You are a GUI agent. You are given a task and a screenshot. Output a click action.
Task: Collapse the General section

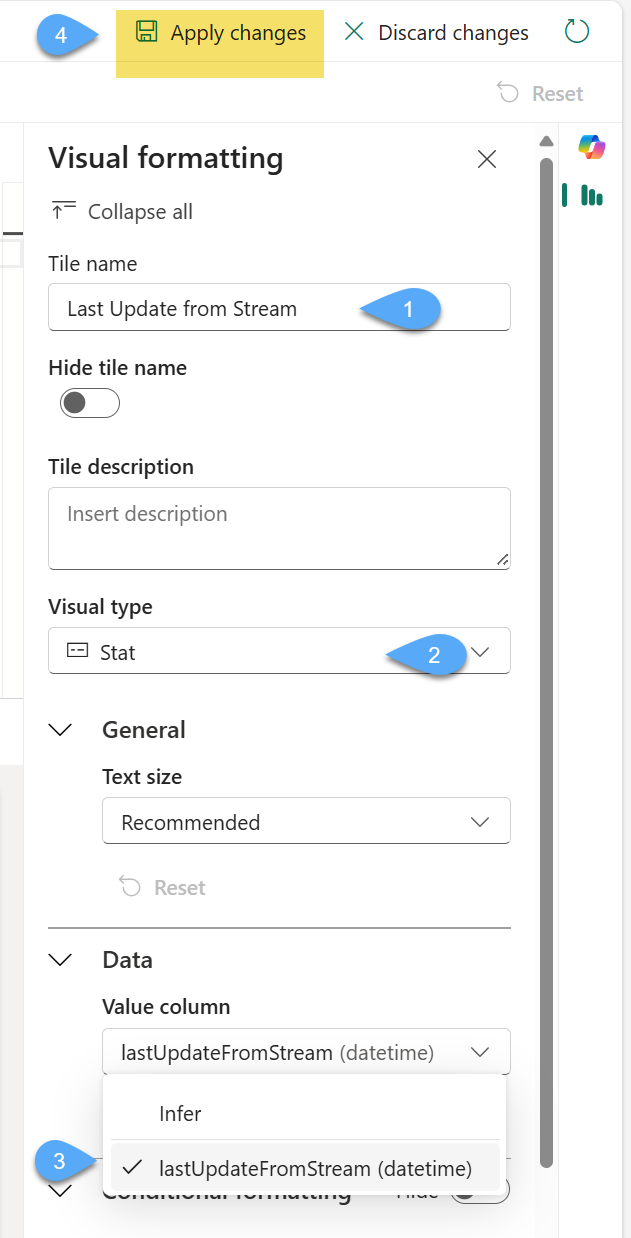click(x=61, y=730)
